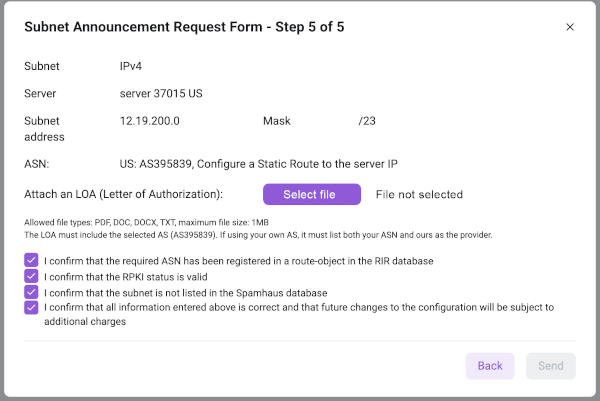Click the LOA must include AS note
This screenshot has width=600, height=401.
[x=258, y=235]
